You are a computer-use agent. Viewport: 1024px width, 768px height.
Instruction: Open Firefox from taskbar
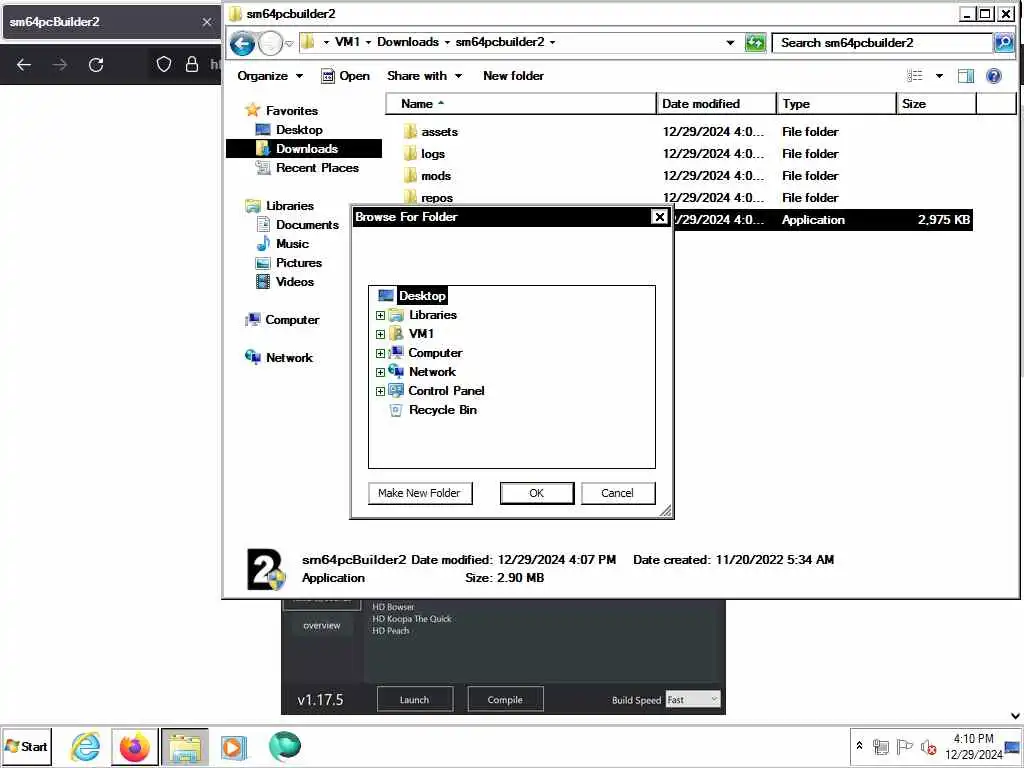[x=135, y=746]
